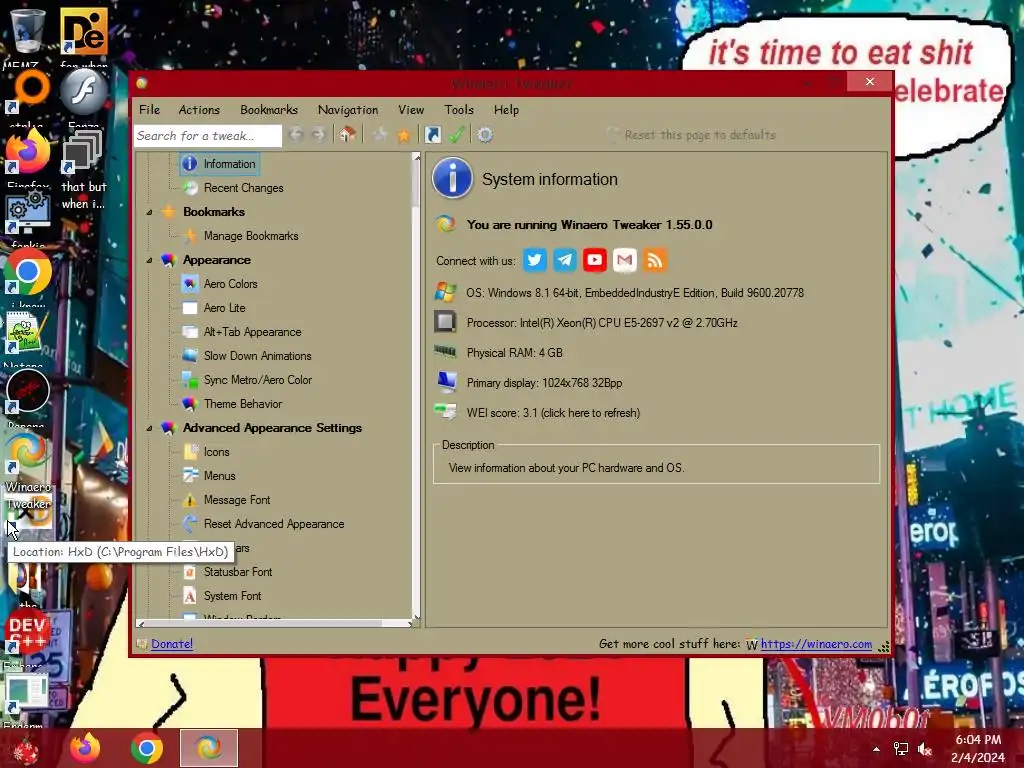Viewport: 1024px width, 768px height.
Task: Open the Gmail social icon
Action: (x=625, y=260)
